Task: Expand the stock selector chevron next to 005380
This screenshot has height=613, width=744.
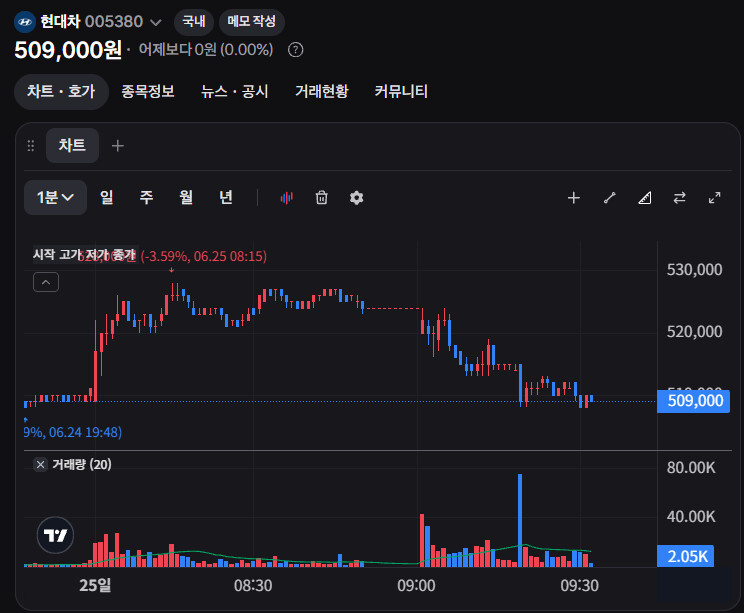Action: 156,22
